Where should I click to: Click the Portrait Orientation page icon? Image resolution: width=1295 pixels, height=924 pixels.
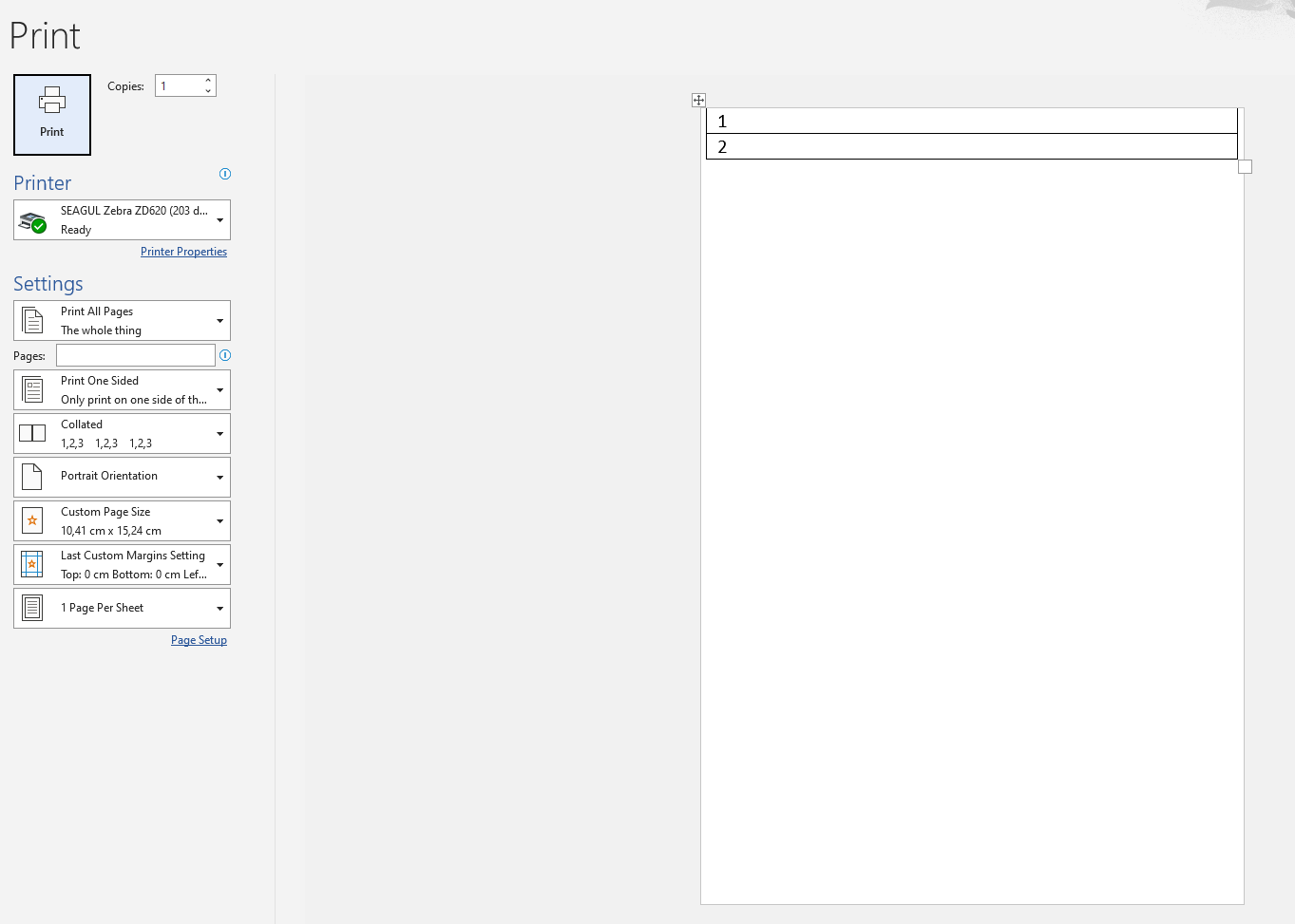coord(32,476)
